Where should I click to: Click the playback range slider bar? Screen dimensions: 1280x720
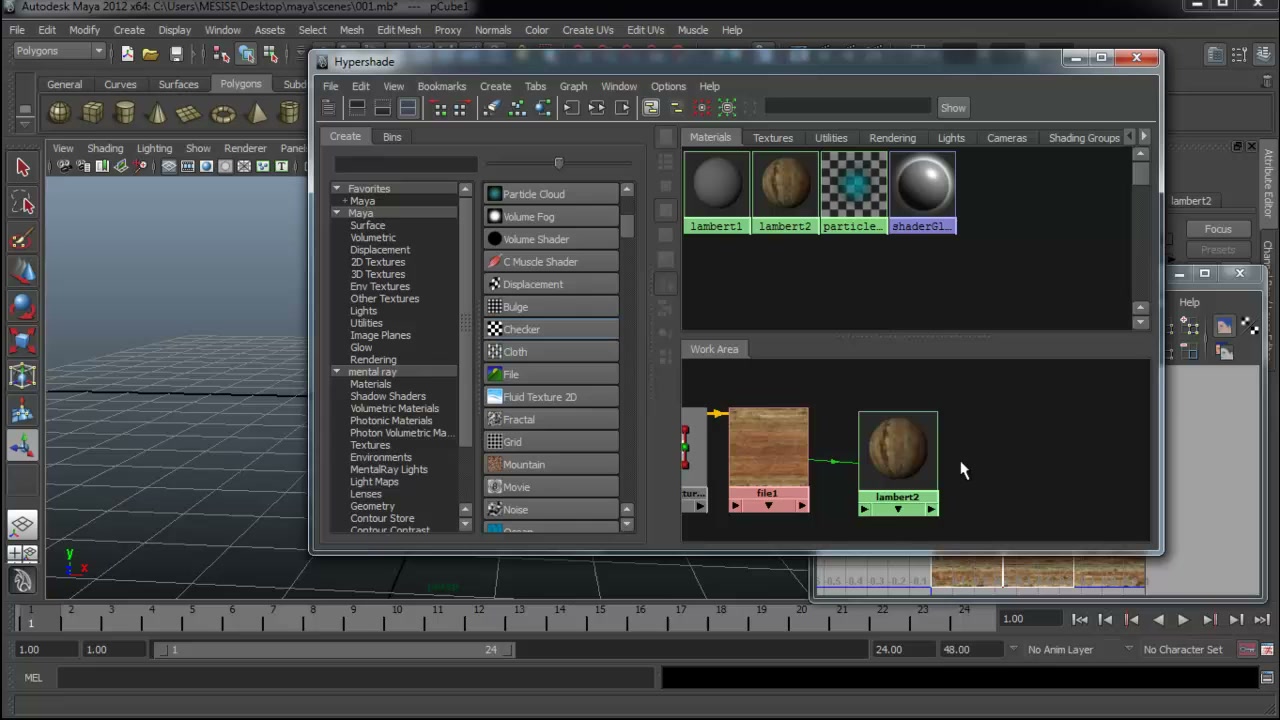pos(332,649)
